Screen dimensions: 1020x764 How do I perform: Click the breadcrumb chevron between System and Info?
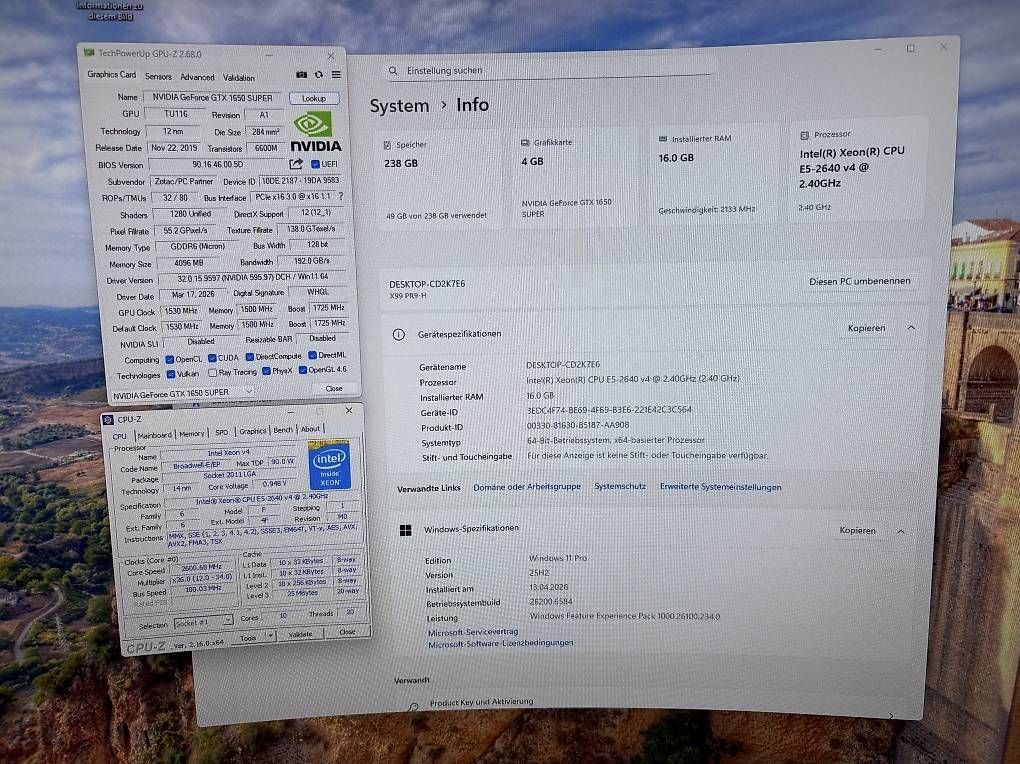(444, 105)
